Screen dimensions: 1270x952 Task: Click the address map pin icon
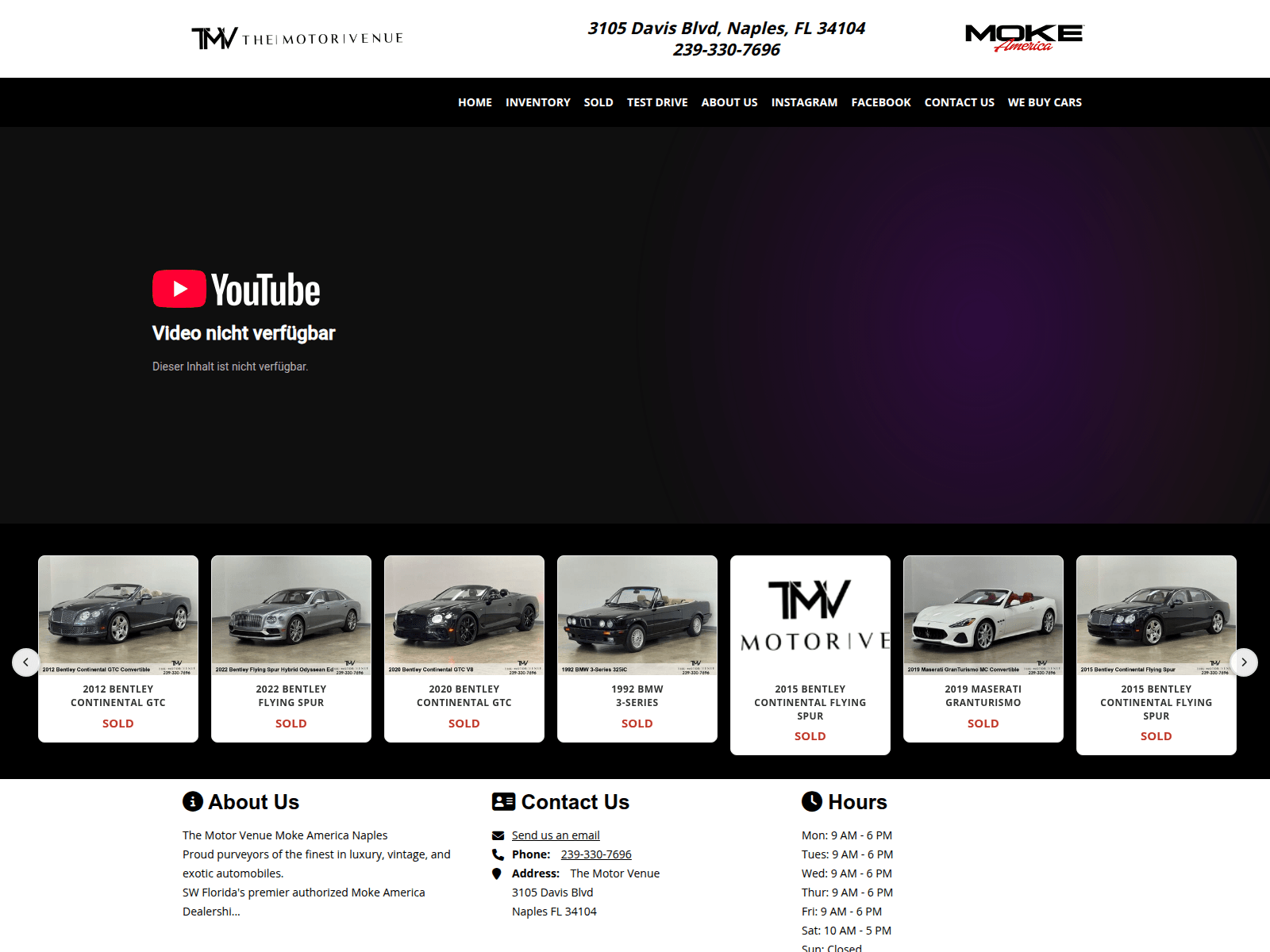pos(497,873)
